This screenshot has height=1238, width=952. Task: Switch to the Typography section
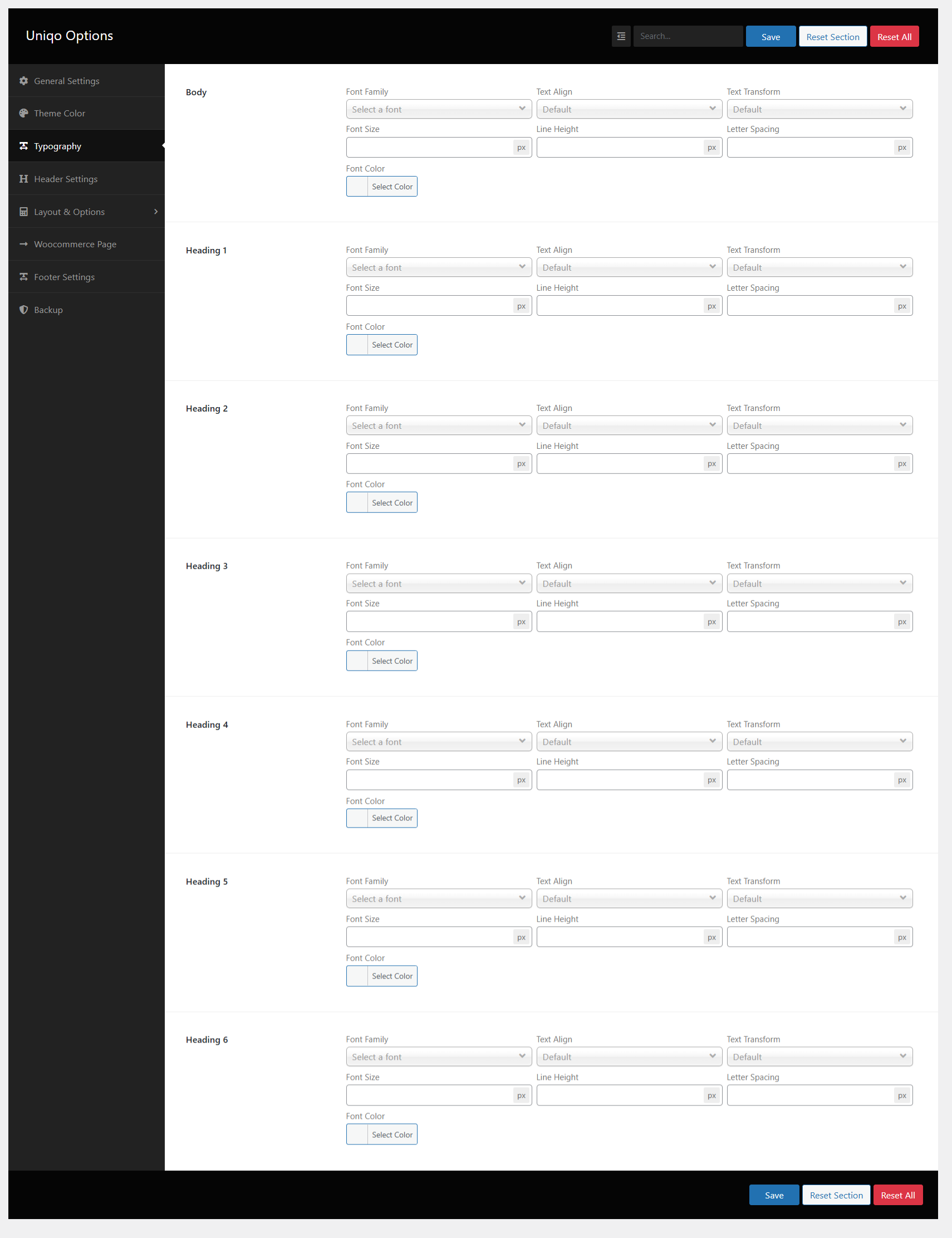(58, 146)
